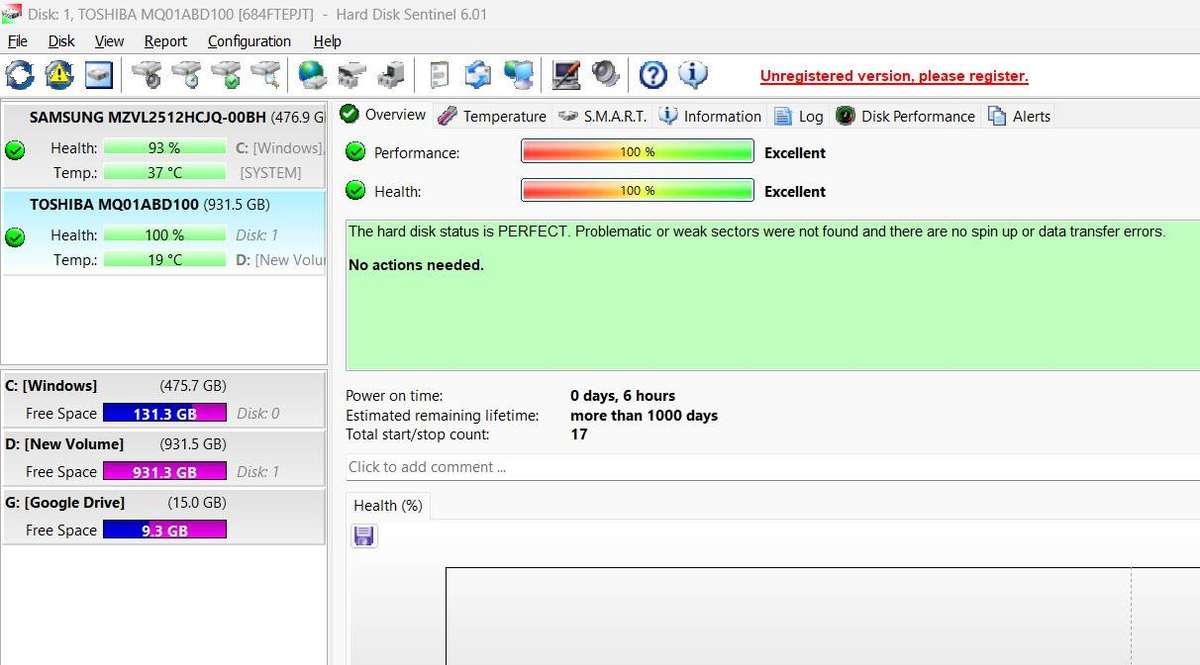Viewport: 1200px width, 665px height.
Task: Click the No actions needed. status text
Action: (x=416, y=265)
